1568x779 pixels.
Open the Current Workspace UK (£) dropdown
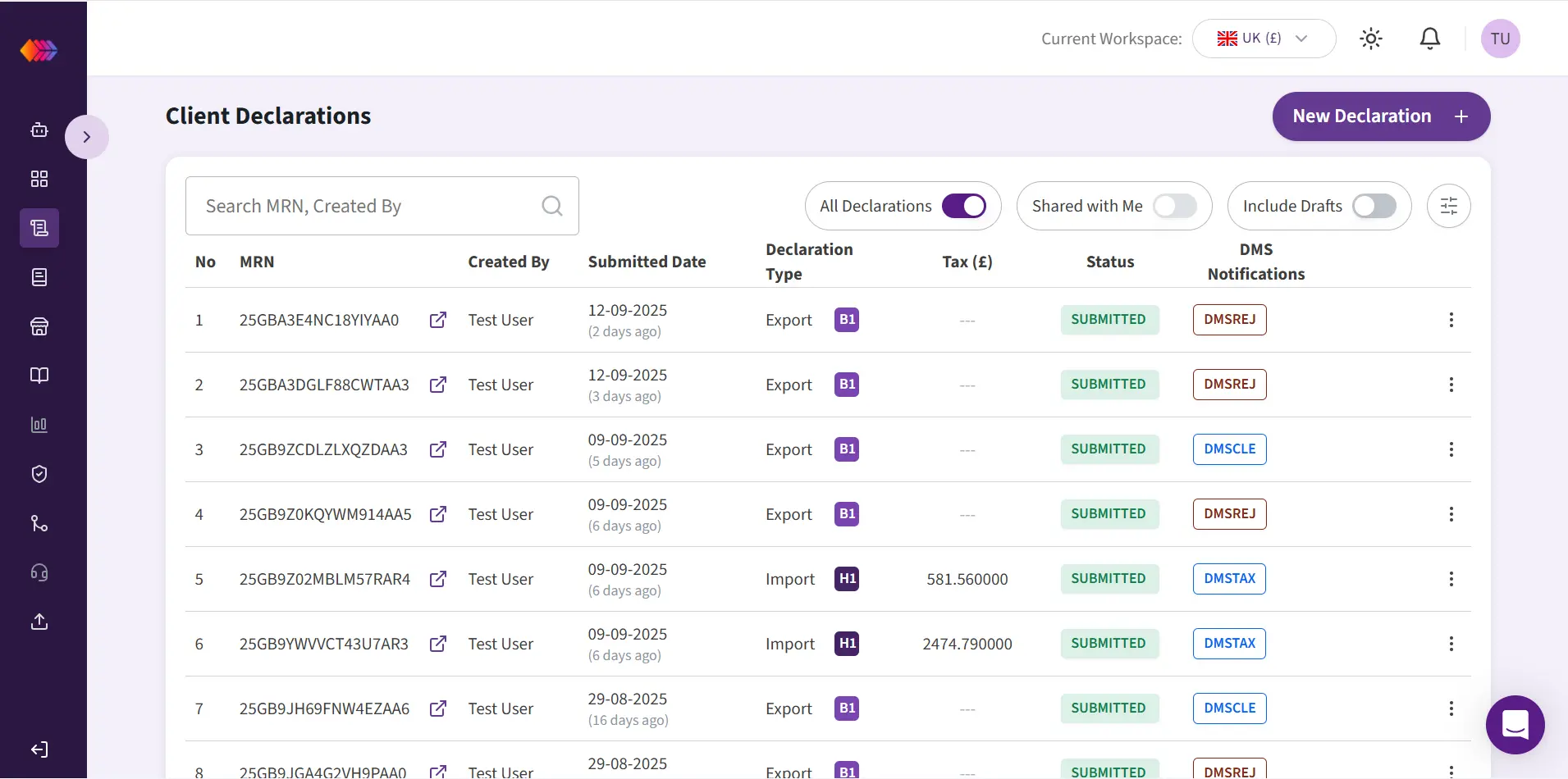[x=1264, y=39]
